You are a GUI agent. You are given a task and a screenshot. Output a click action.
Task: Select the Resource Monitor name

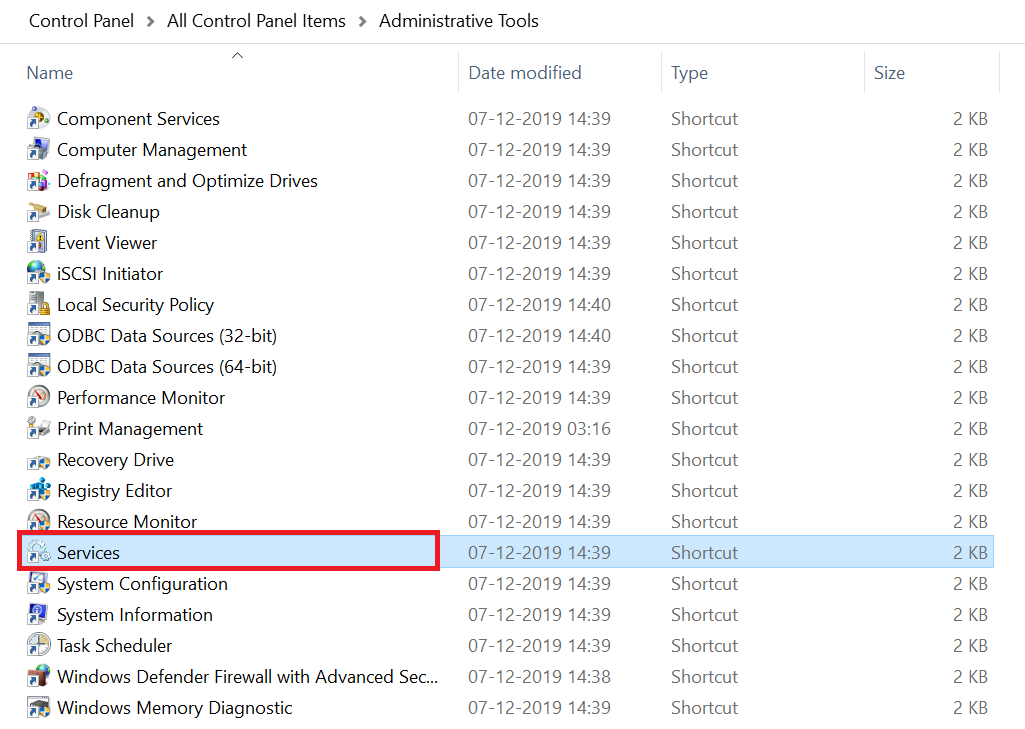tap(127, 522)
